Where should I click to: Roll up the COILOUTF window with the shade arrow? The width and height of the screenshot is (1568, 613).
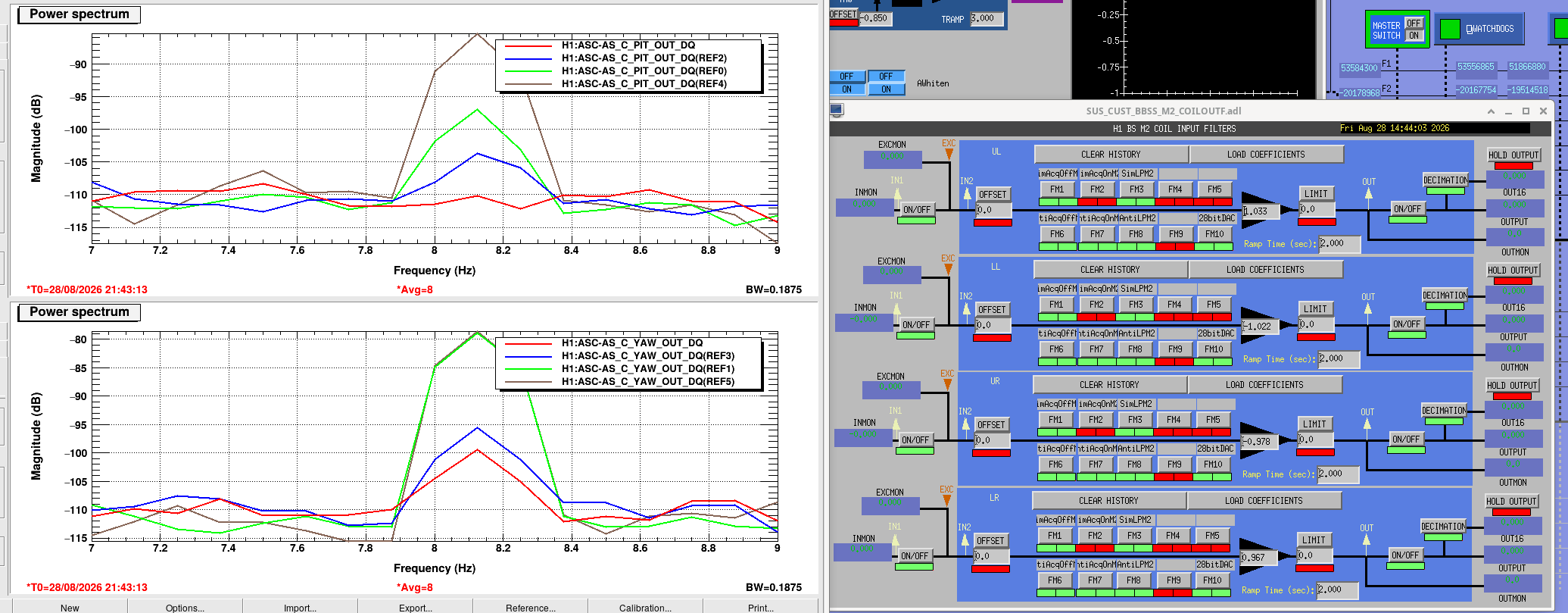1491,111
